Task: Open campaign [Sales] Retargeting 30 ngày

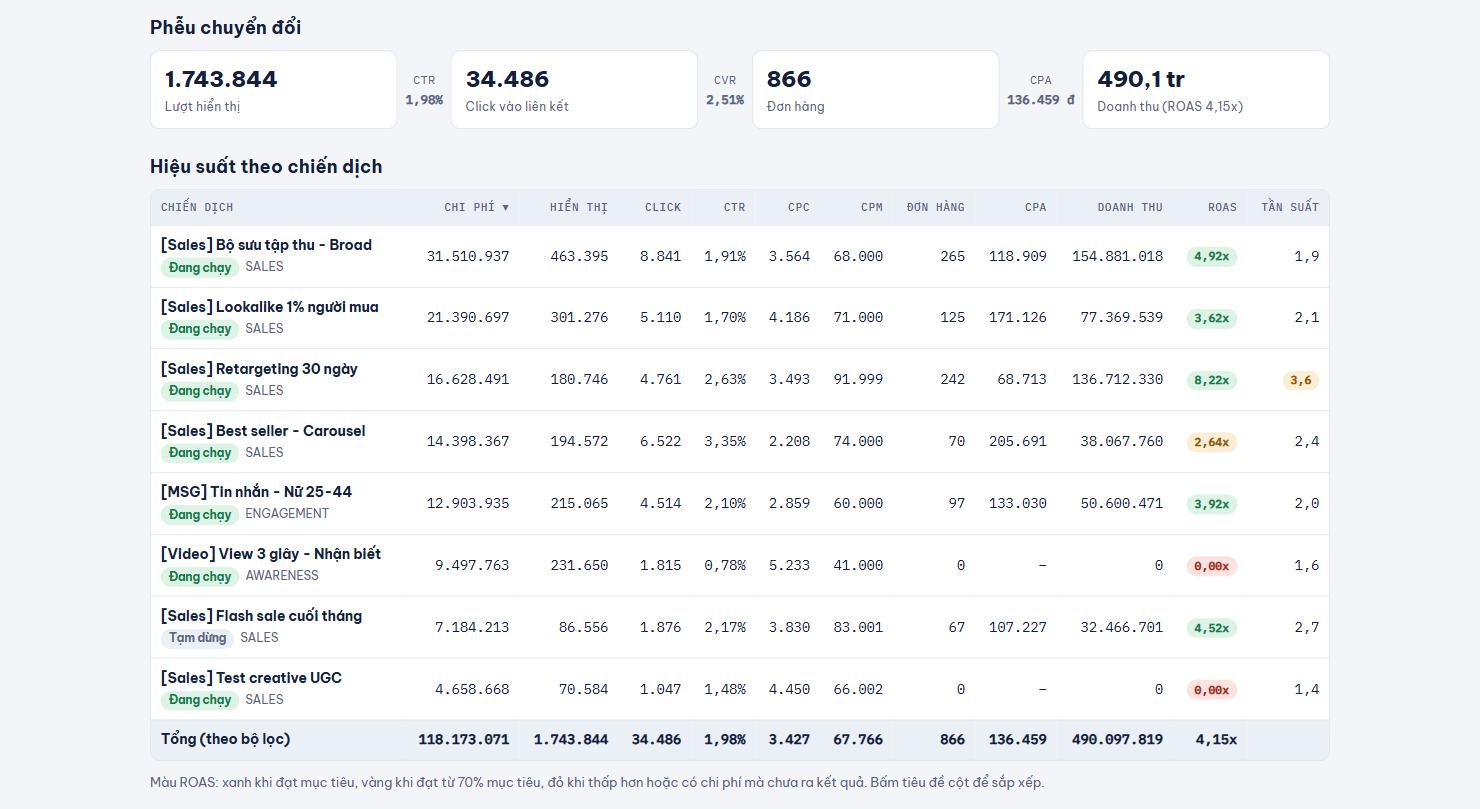Action: (259, 369)
